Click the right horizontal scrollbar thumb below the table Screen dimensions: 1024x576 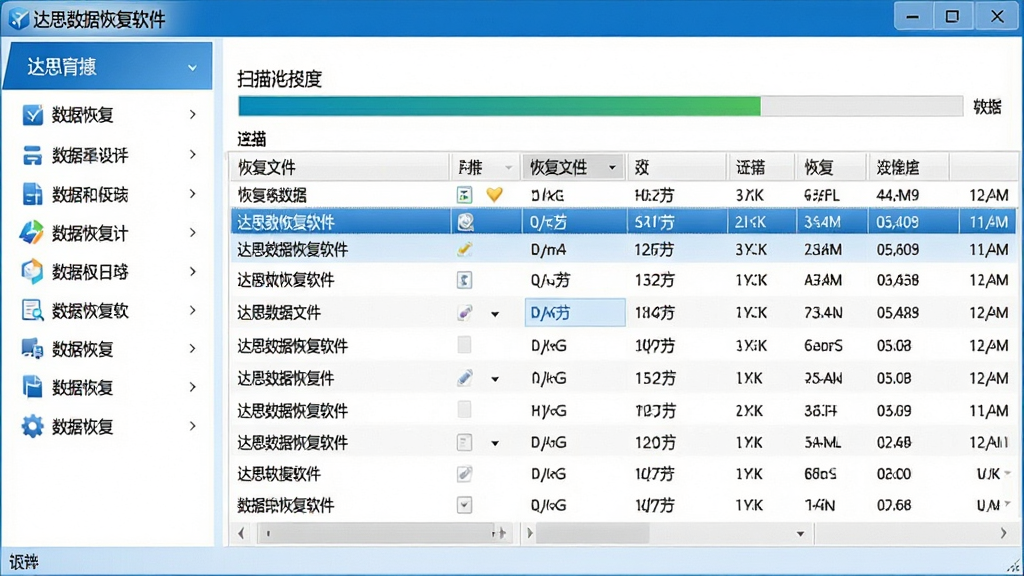coord(592,534)
